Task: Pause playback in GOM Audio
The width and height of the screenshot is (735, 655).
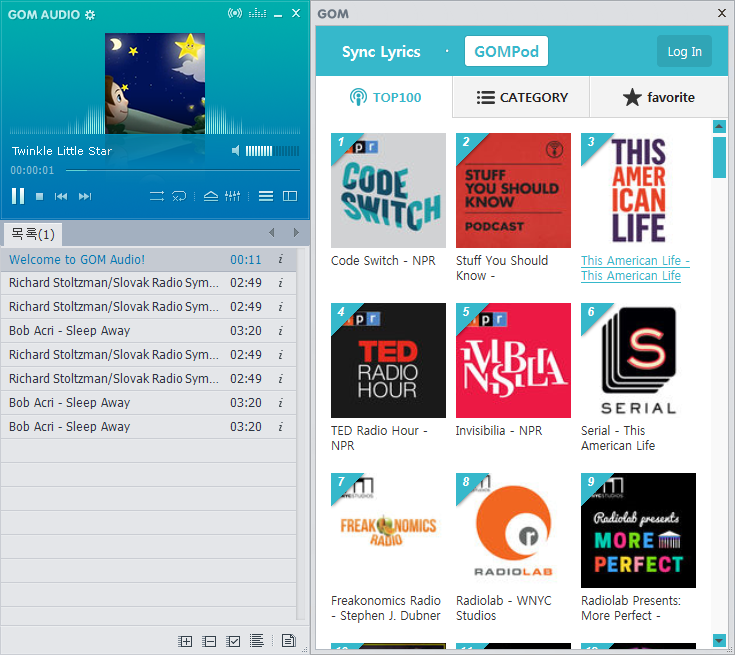Action: pos(18,196)
